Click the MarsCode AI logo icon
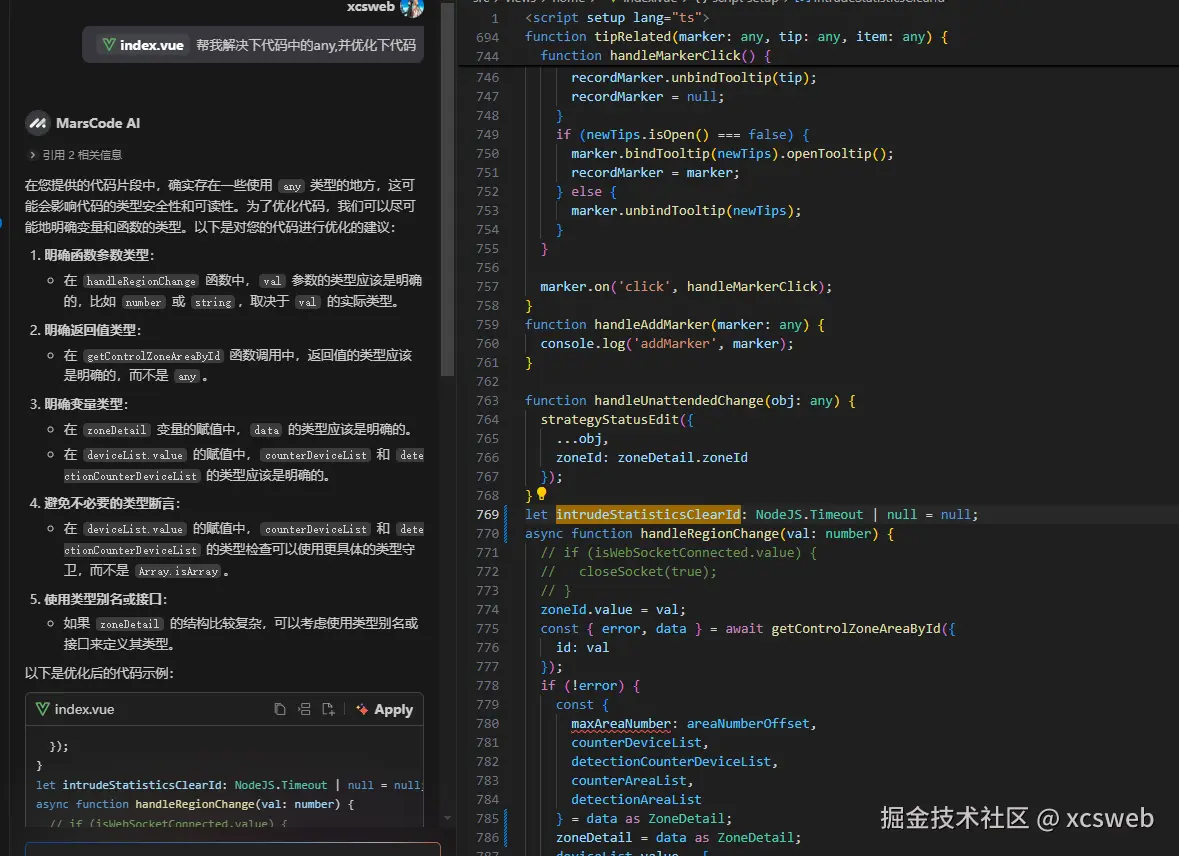1179x856 pixels. point(38,123)
